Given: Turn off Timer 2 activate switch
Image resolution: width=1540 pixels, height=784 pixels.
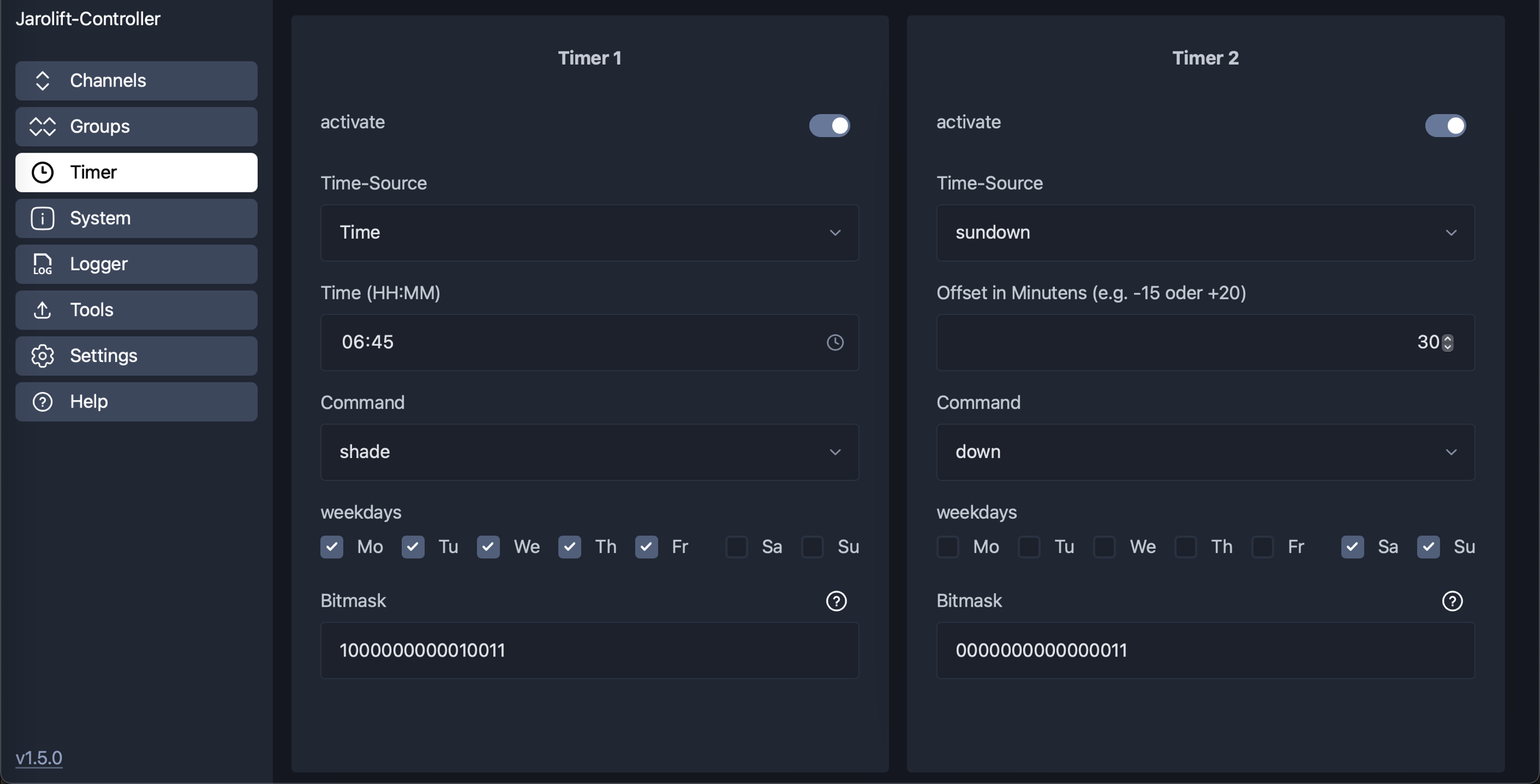Looking at the screenshot, I should pos(1445,125).
